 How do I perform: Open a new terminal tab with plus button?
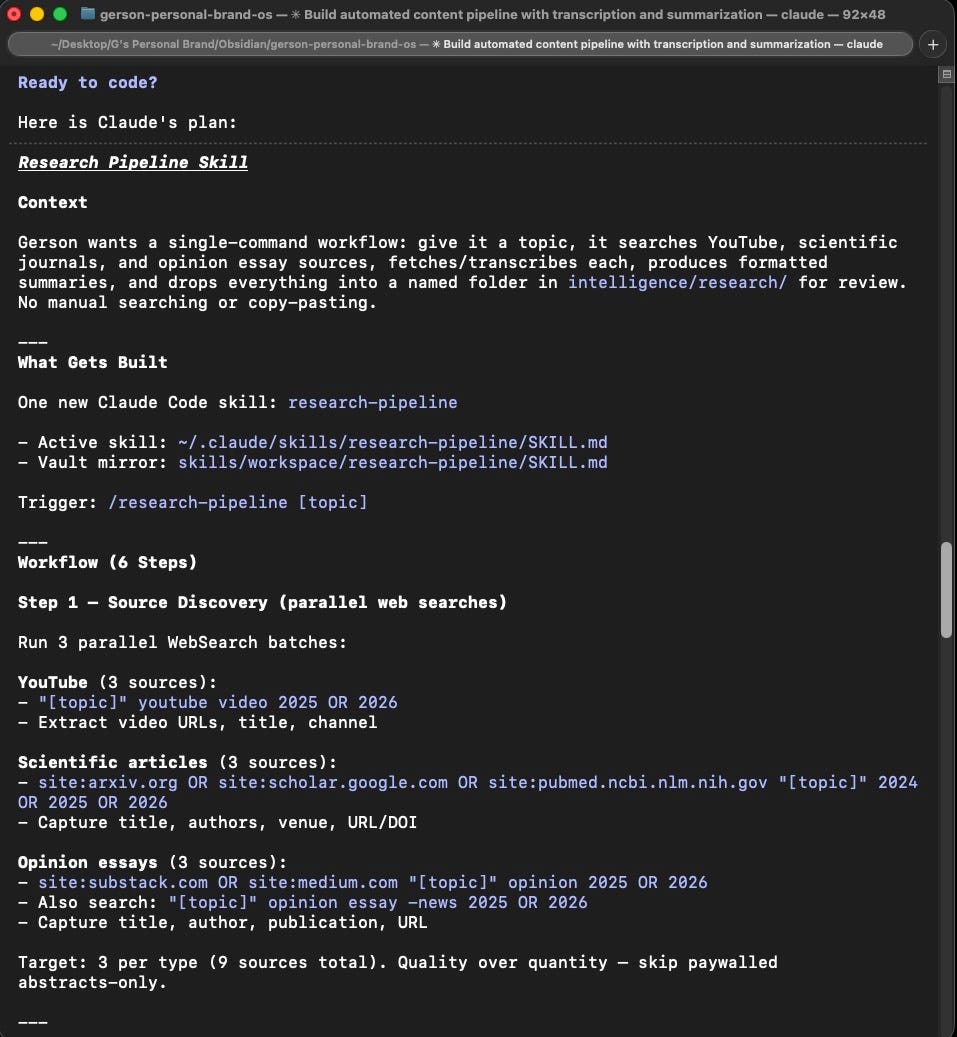(x=933, y=44)
